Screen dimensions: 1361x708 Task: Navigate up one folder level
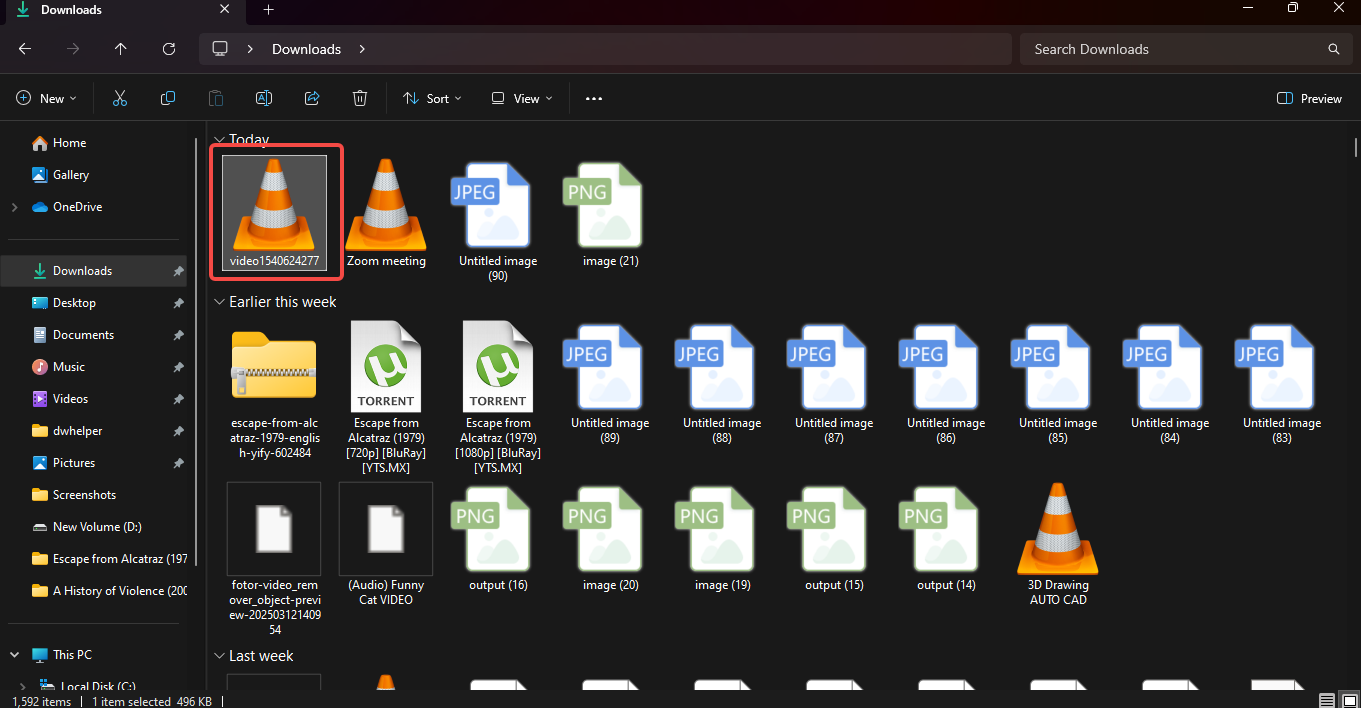(x=121, y=48)
